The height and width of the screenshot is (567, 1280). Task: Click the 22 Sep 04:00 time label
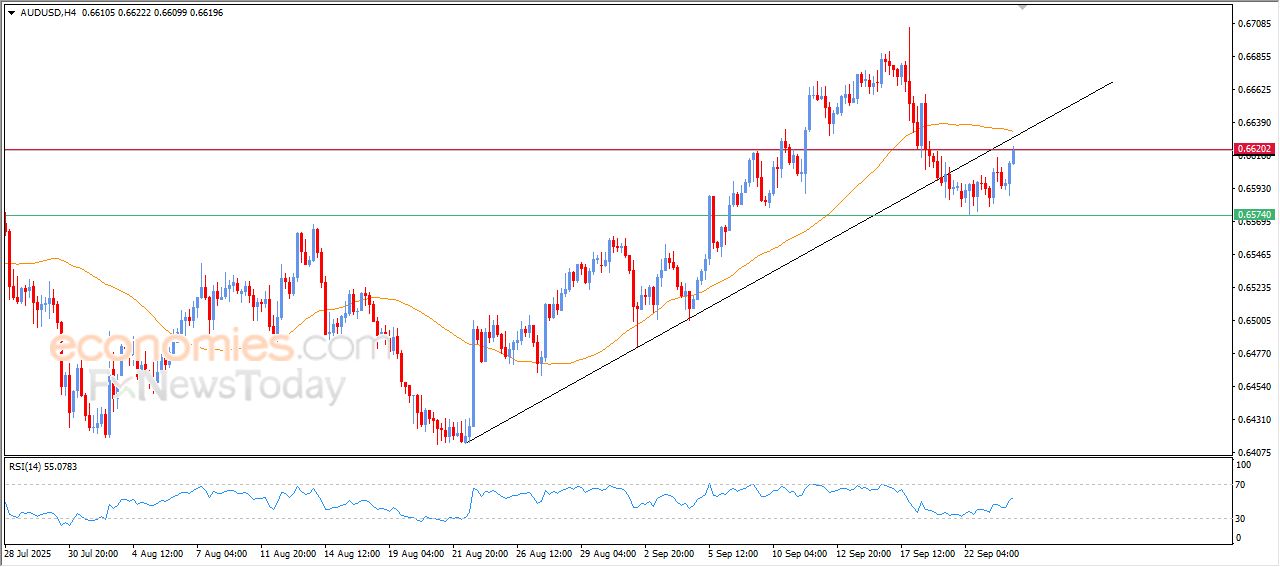pyautogui.click(x=992, y=553)
